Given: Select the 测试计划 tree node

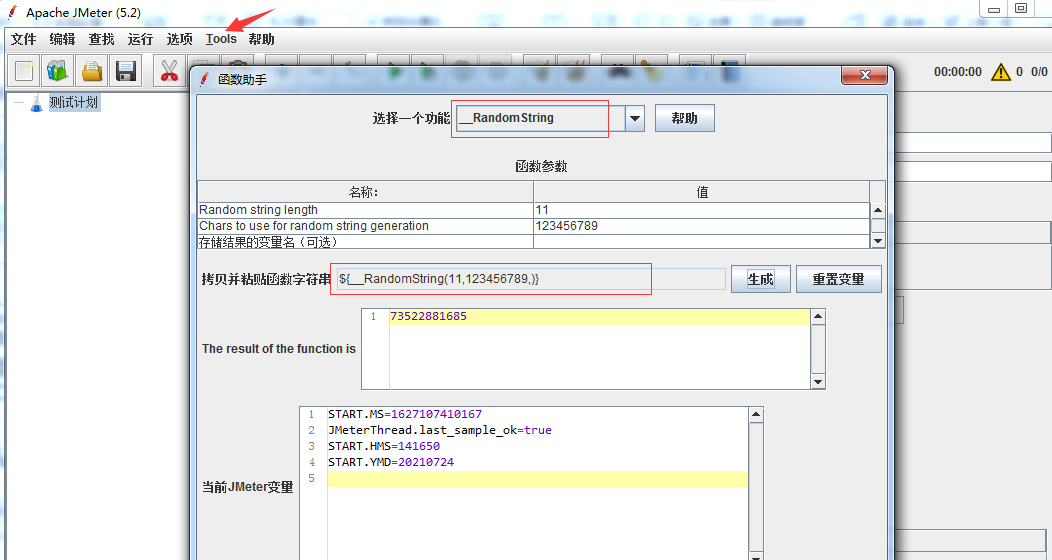Looking at the screenshot, I should [74, 103].
